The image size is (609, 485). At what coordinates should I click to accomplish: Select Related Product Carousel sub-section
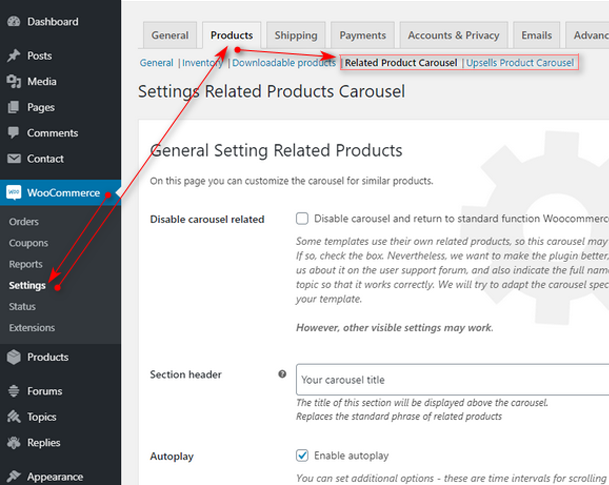[401, 63]
